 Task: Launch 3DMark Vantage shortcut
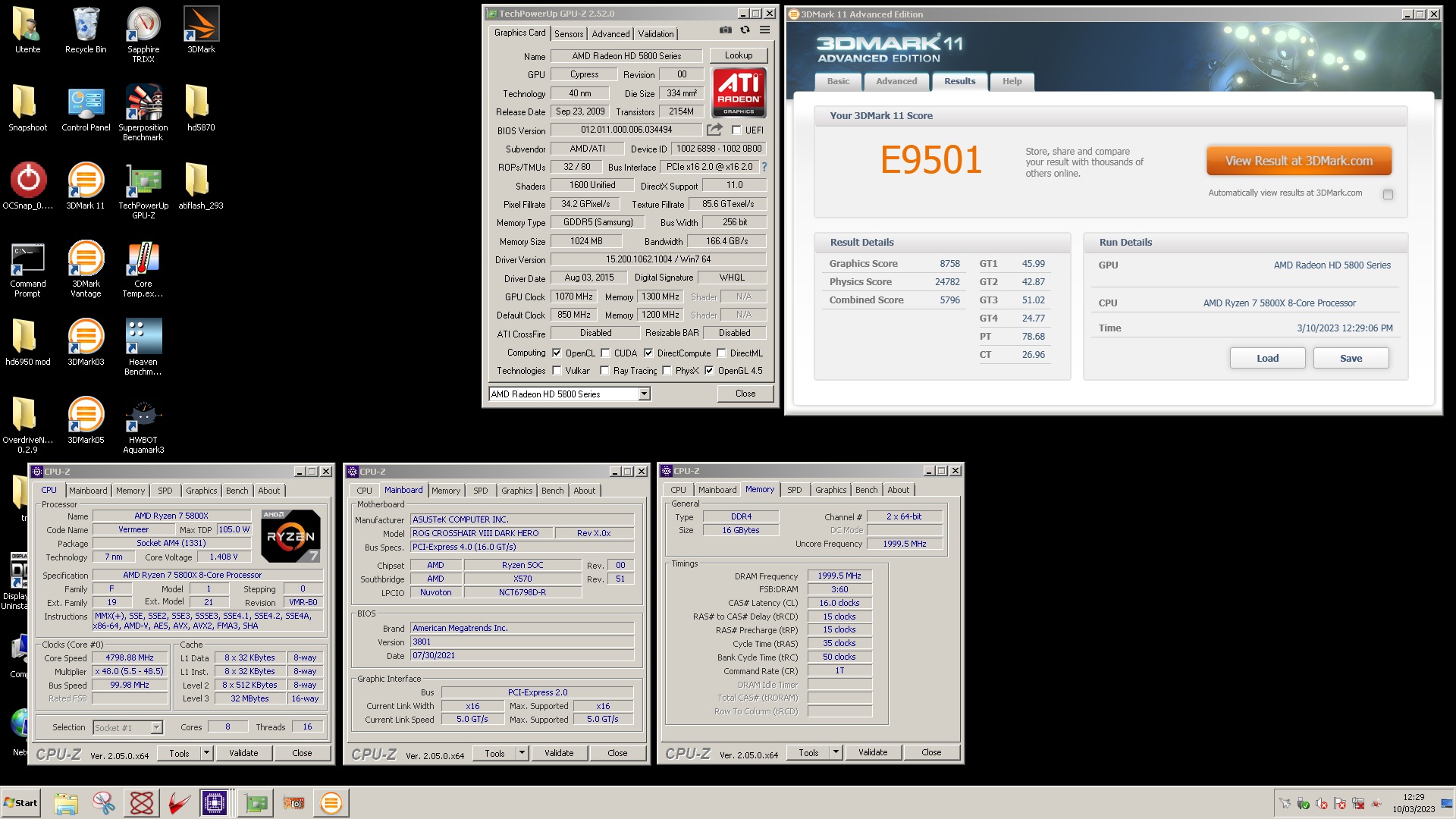pos(86,269)
